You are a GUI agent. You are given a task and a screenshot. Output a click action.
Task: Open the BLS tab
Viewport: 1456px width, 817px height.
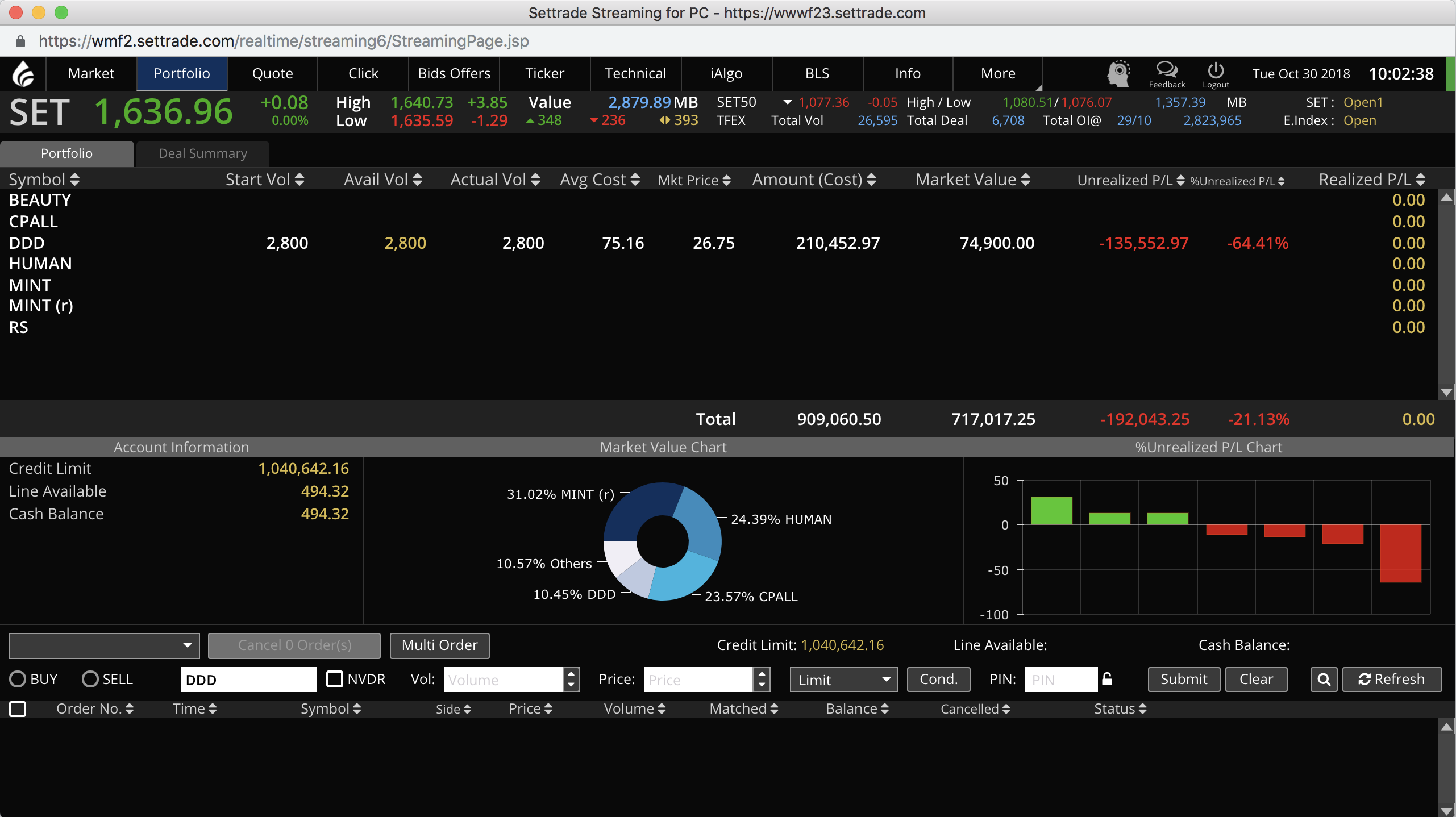[x=817, y=74]
